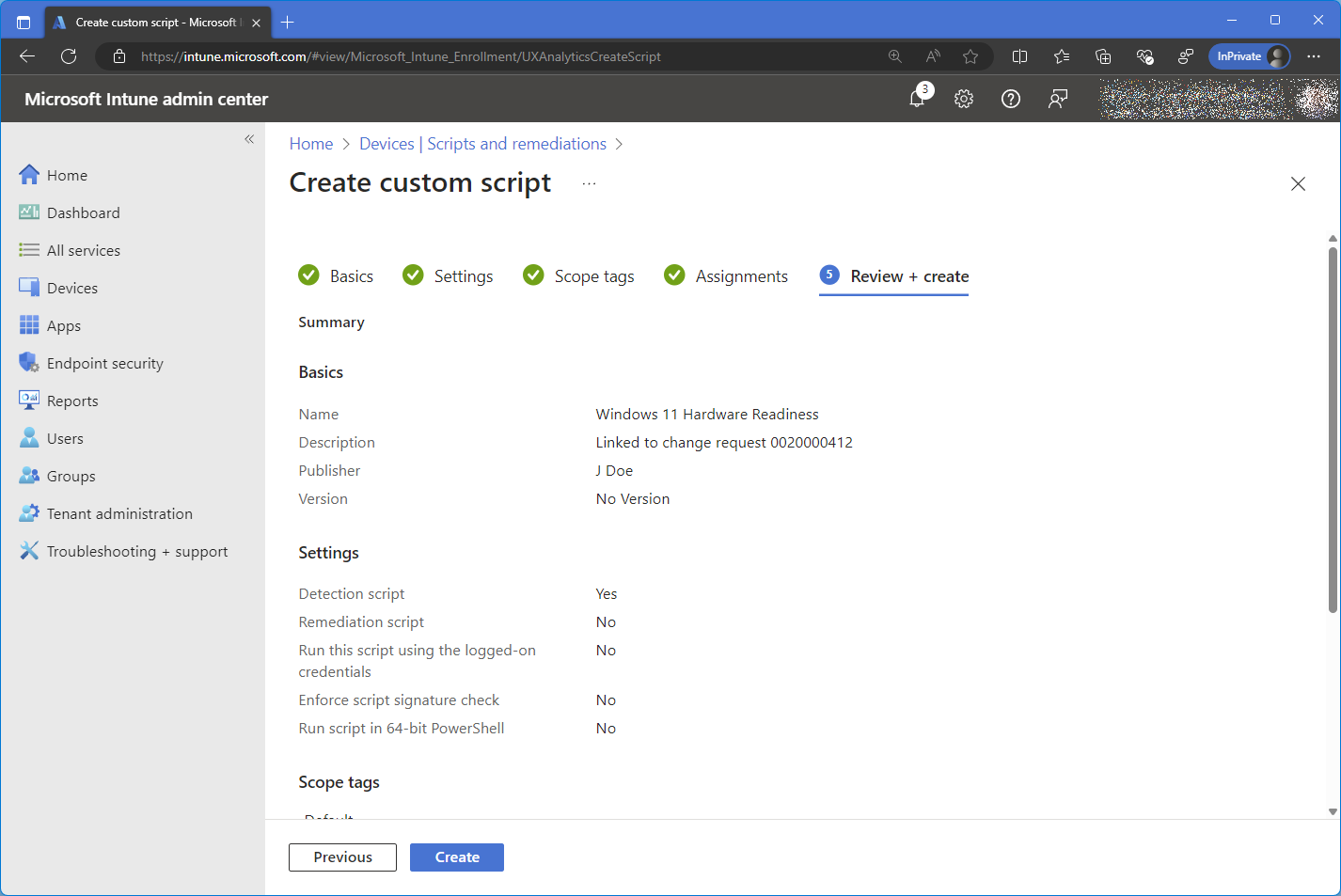Open the portal settings gear
Image resolution: width=1341 pixels, height=896 pixels.
point(964,99)
